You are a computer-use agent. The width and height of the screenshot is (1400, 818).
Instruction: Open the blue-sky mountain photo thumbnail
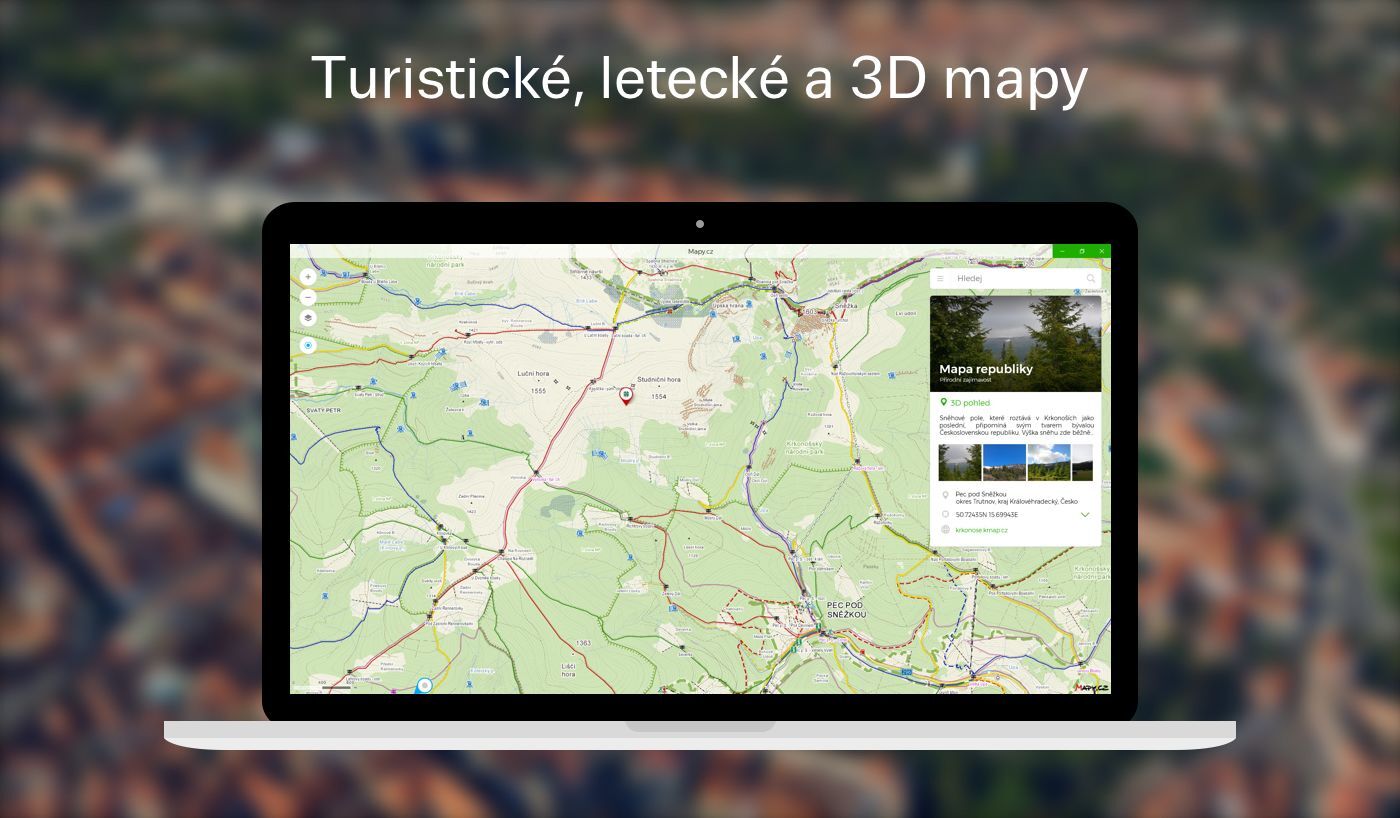click(x=1004, y=463)
